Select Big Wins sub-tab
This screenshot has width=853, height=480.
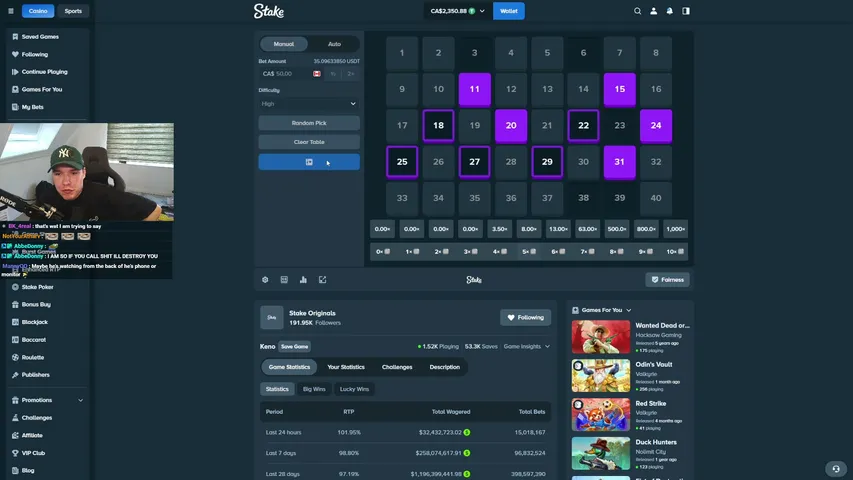pyautogui.click(x=314, y=389)
